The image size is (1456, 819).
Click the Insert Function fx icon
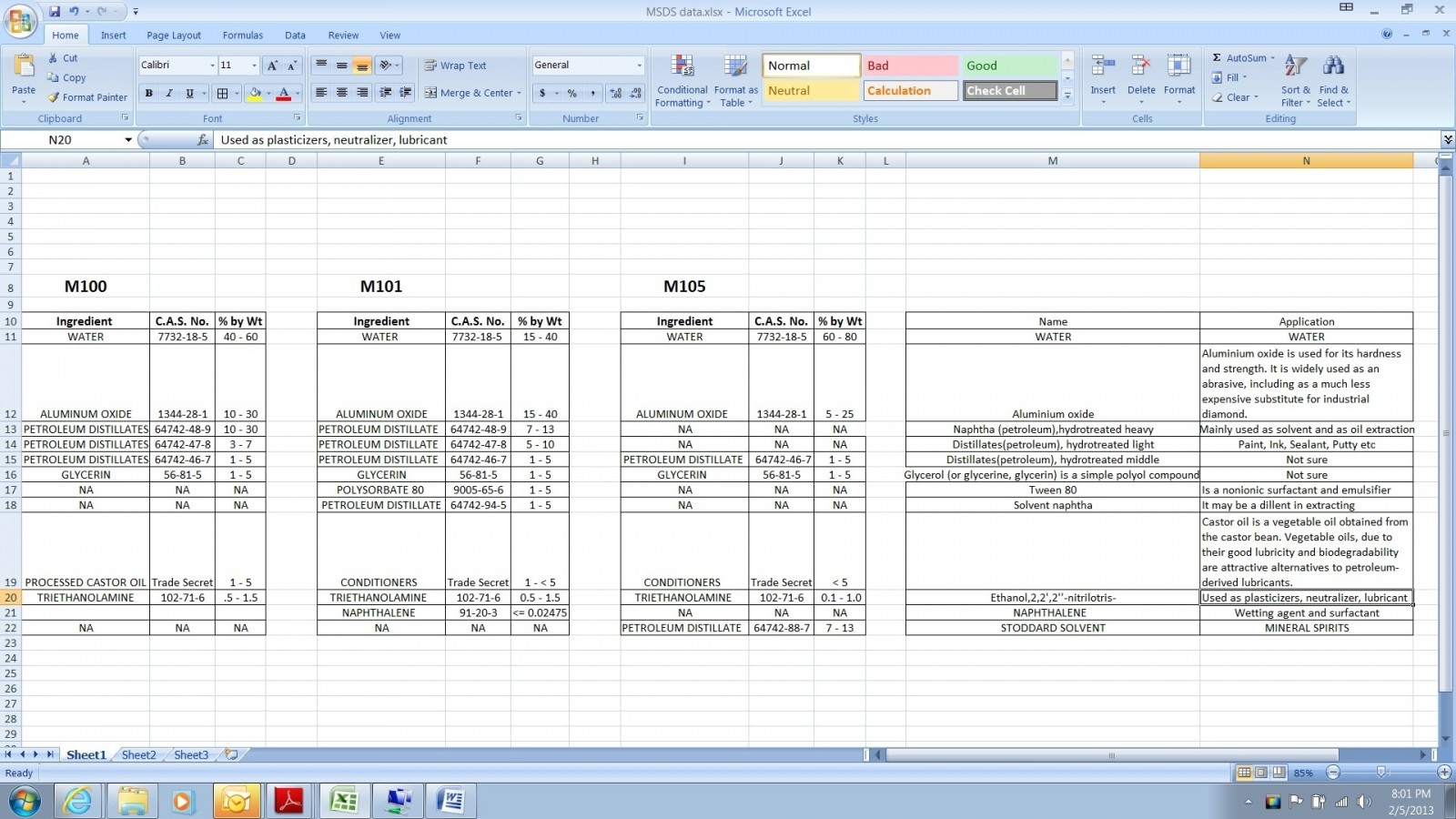click(203, 140)
